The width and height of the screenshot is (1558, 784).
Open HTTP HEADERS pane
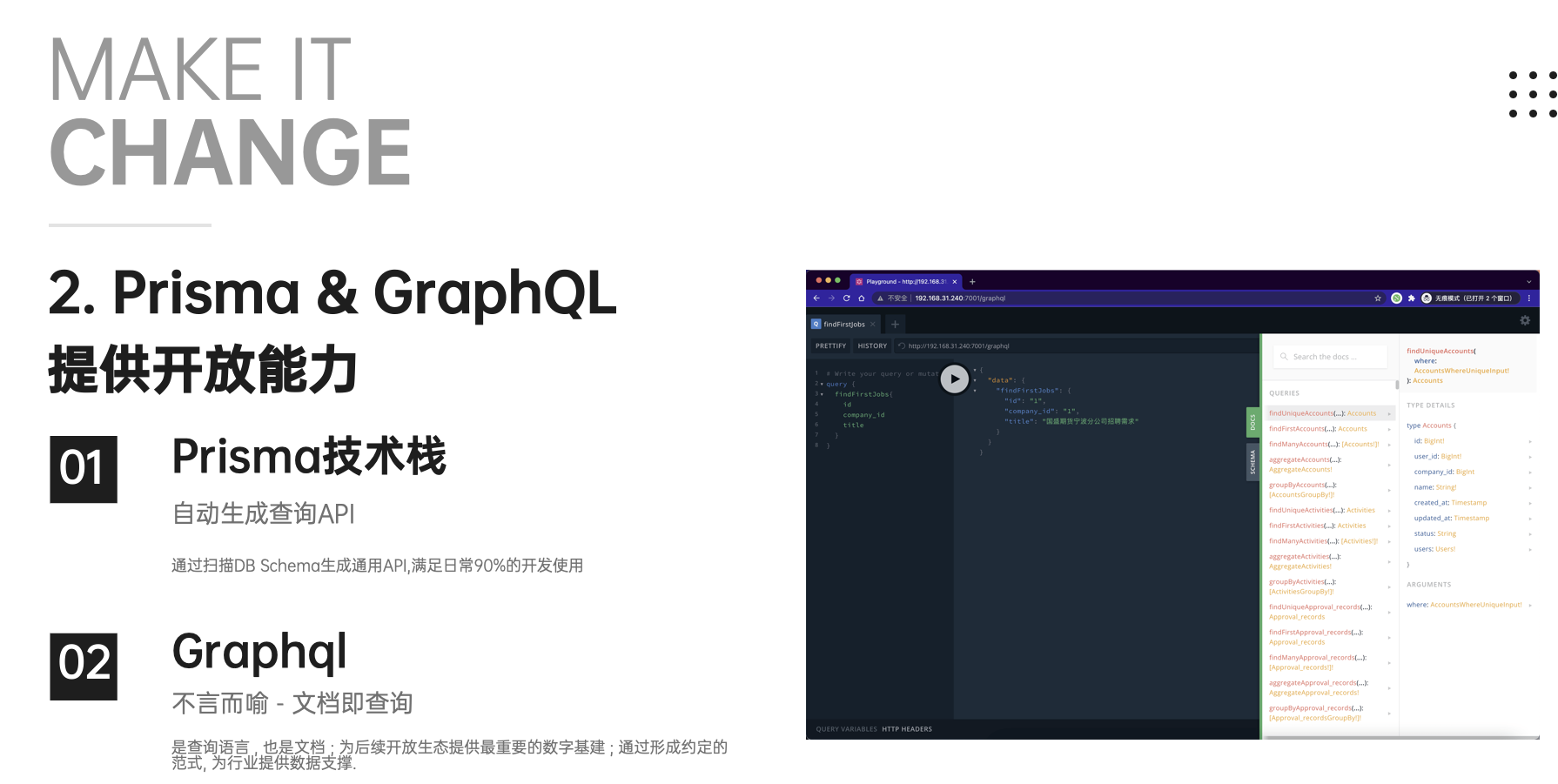(907, 729)
